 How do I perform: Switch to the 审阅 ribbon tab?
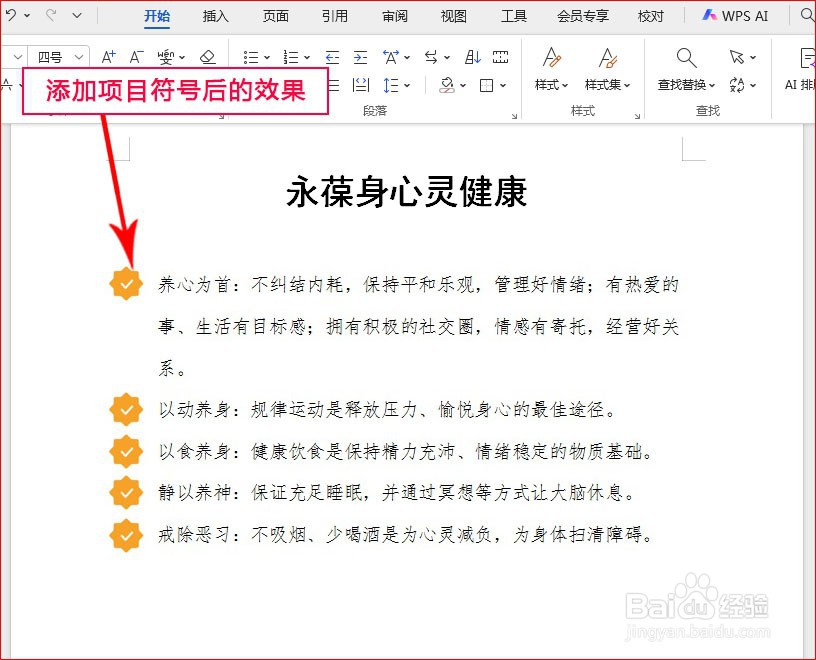394,16
